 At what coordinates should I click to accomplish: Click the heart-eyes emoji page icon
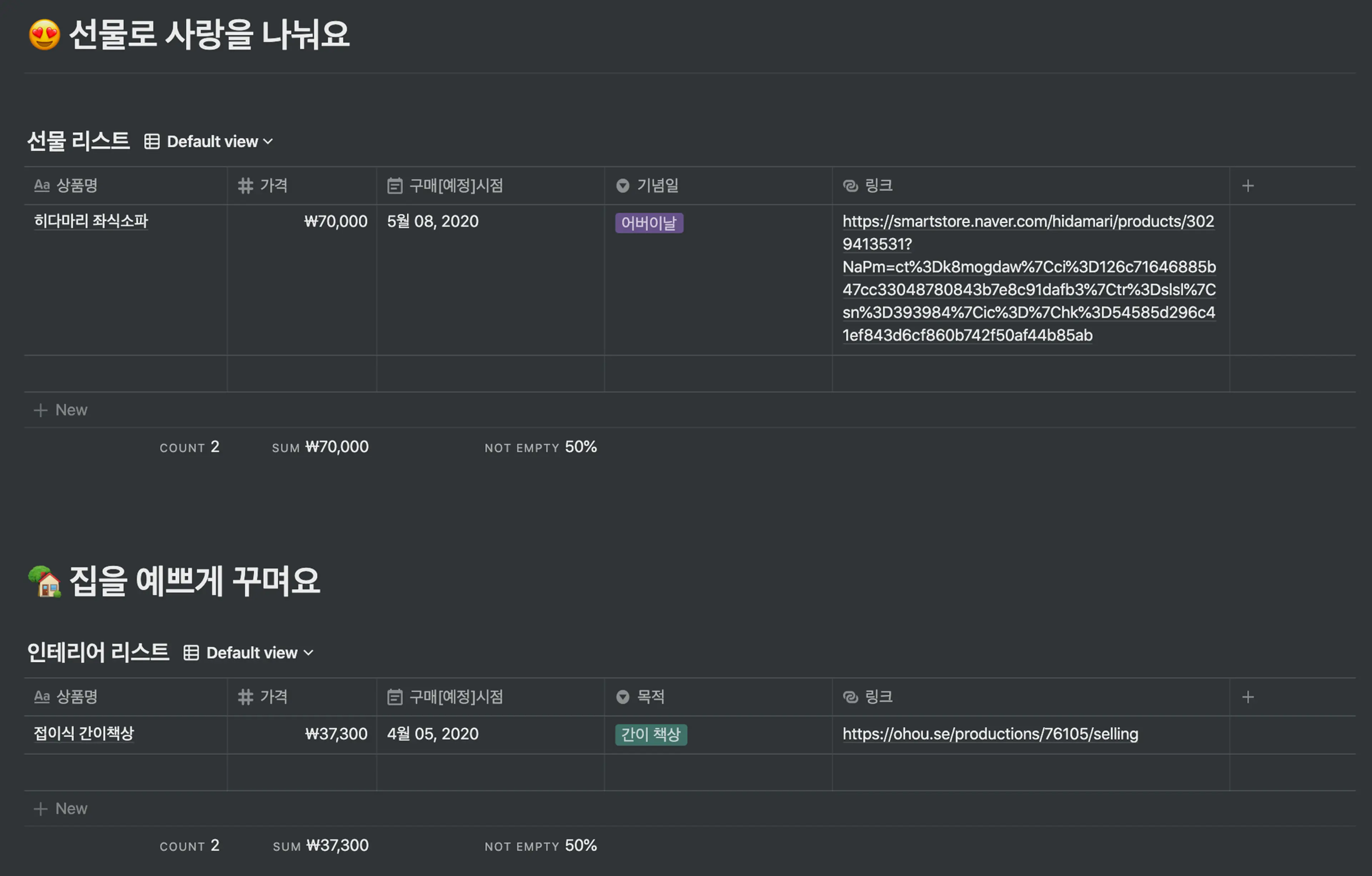pos(44,34)
